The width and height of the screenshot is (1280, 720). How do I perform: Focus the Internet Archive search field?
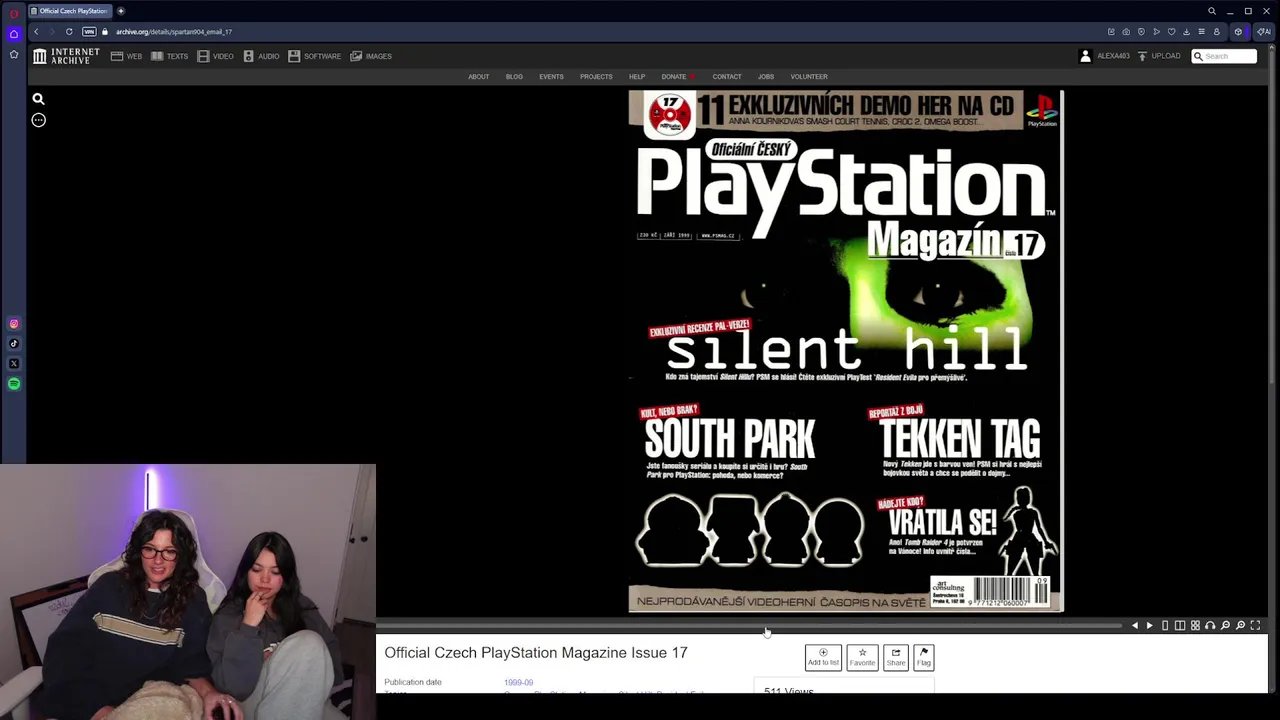tap(1224, 56)
